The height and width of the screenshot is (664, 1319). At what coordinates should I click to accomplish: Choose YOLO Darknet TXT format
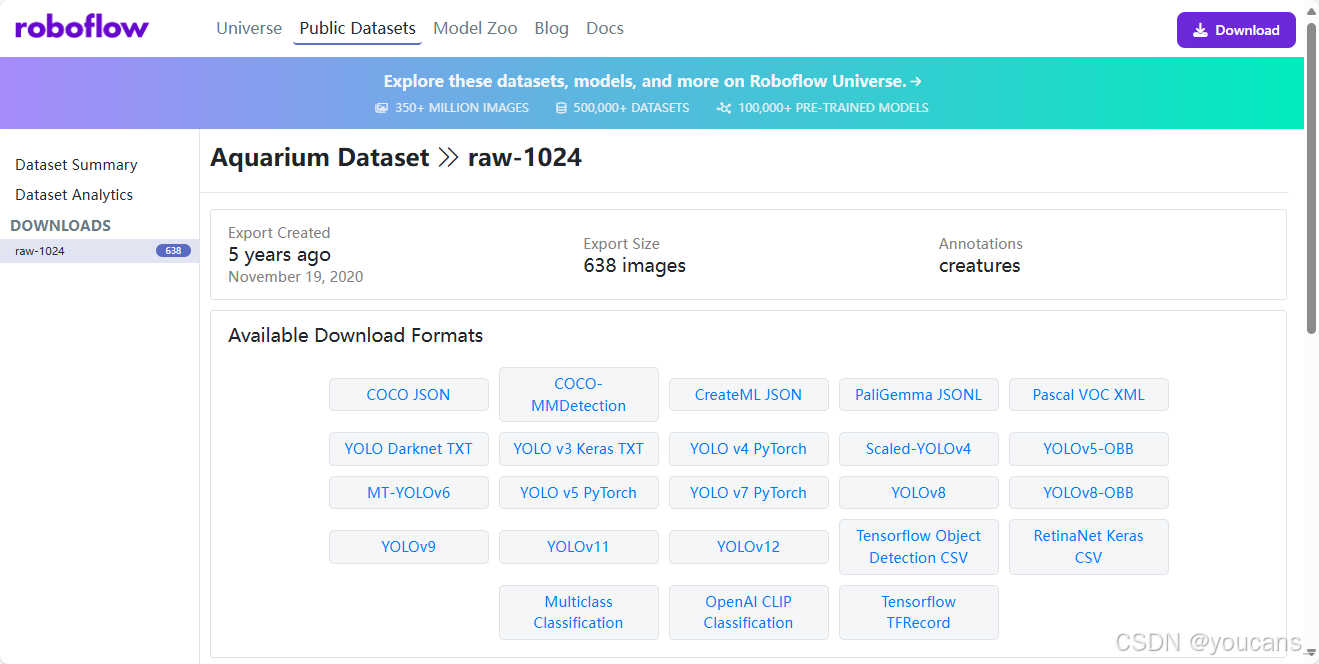point(409,449)
